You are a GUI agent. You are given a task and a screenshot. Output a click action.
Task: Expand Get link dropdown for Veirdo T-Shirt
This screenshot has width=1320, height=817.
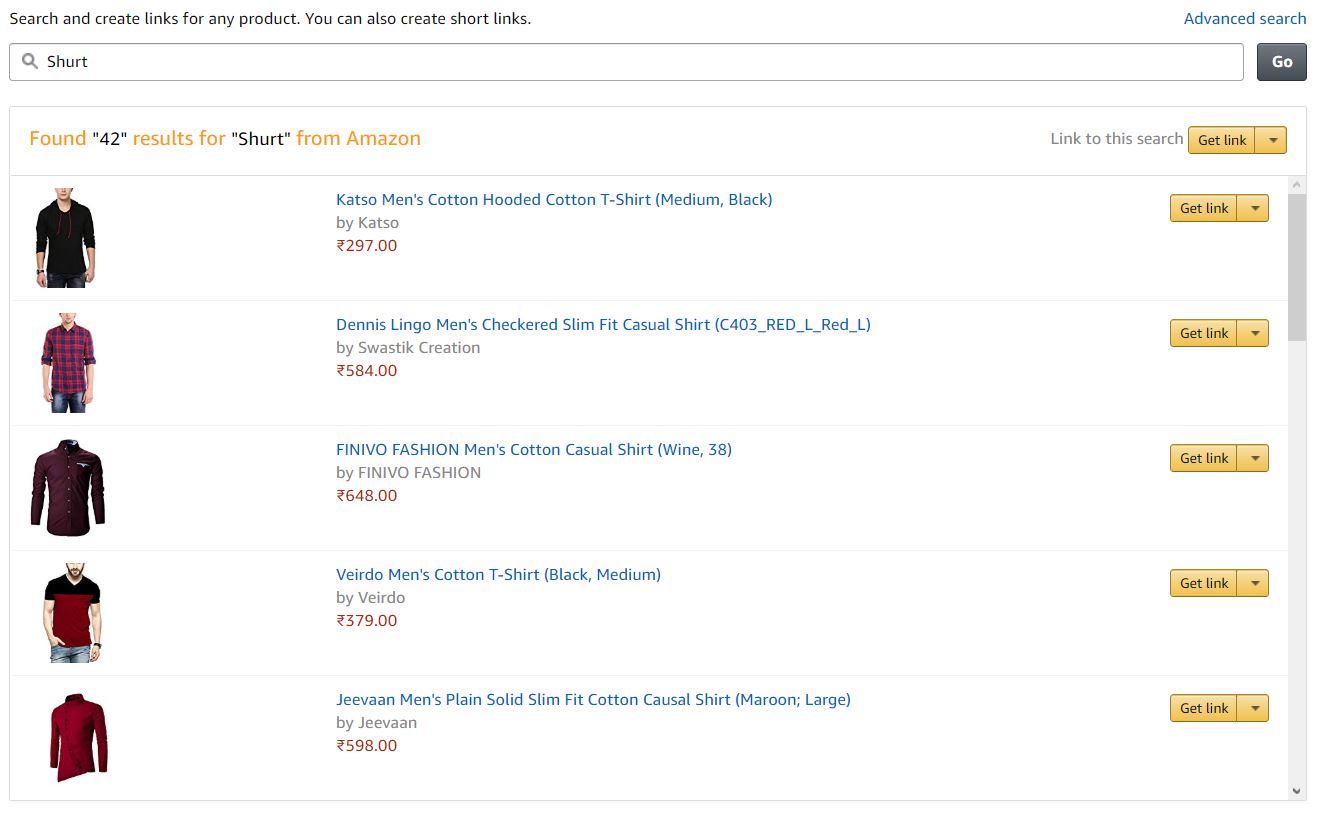(1254, 583)
